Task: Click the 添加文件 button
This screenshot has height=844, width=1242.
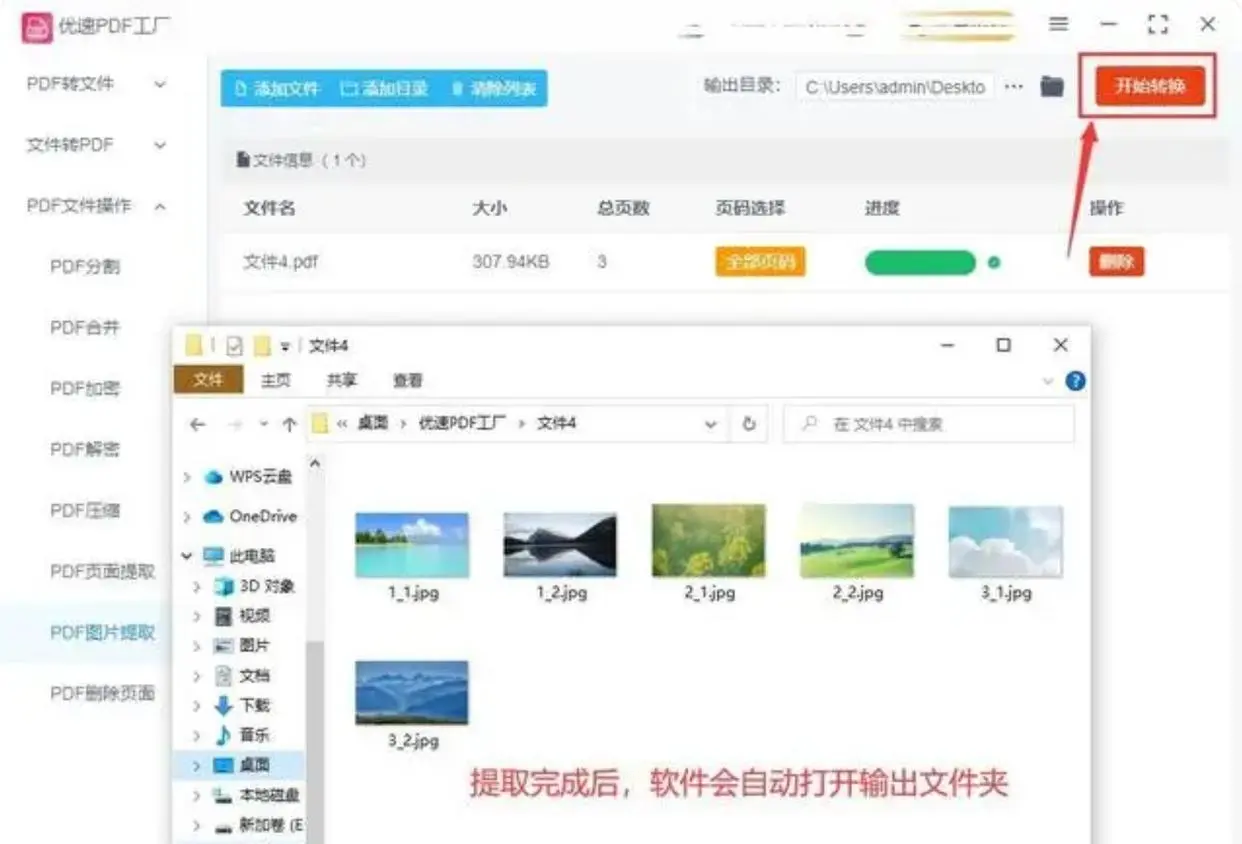Action: [277, 89]
